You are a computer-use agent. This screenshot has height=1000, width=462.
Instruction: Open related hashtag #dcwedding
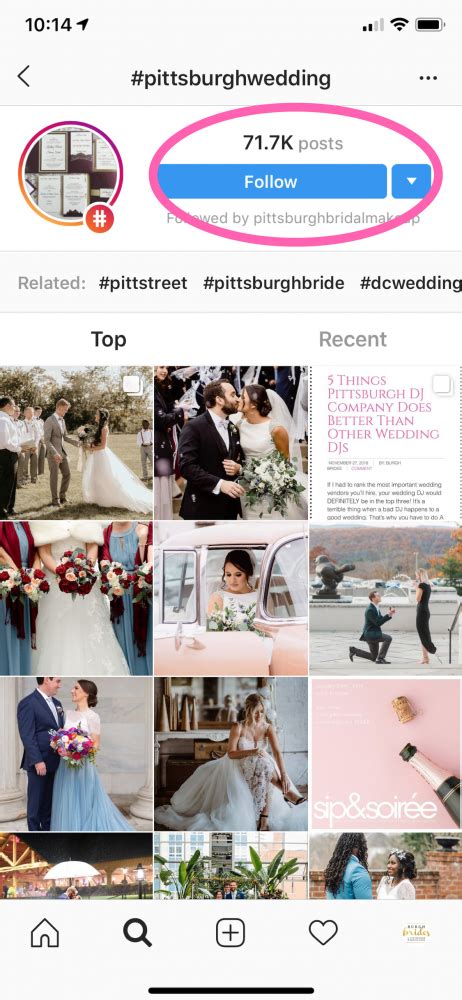(410, 283)
